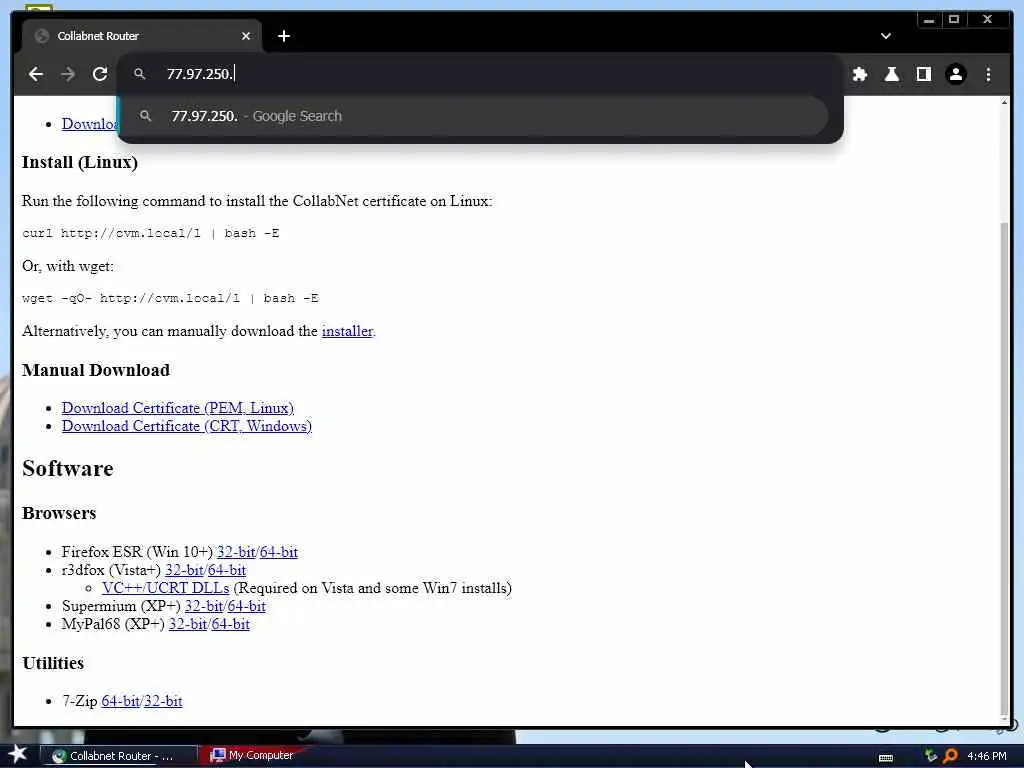Switch to the Collabnet Router tab
This screenshot has height=768, width=1024.
[x=142, y=36]
